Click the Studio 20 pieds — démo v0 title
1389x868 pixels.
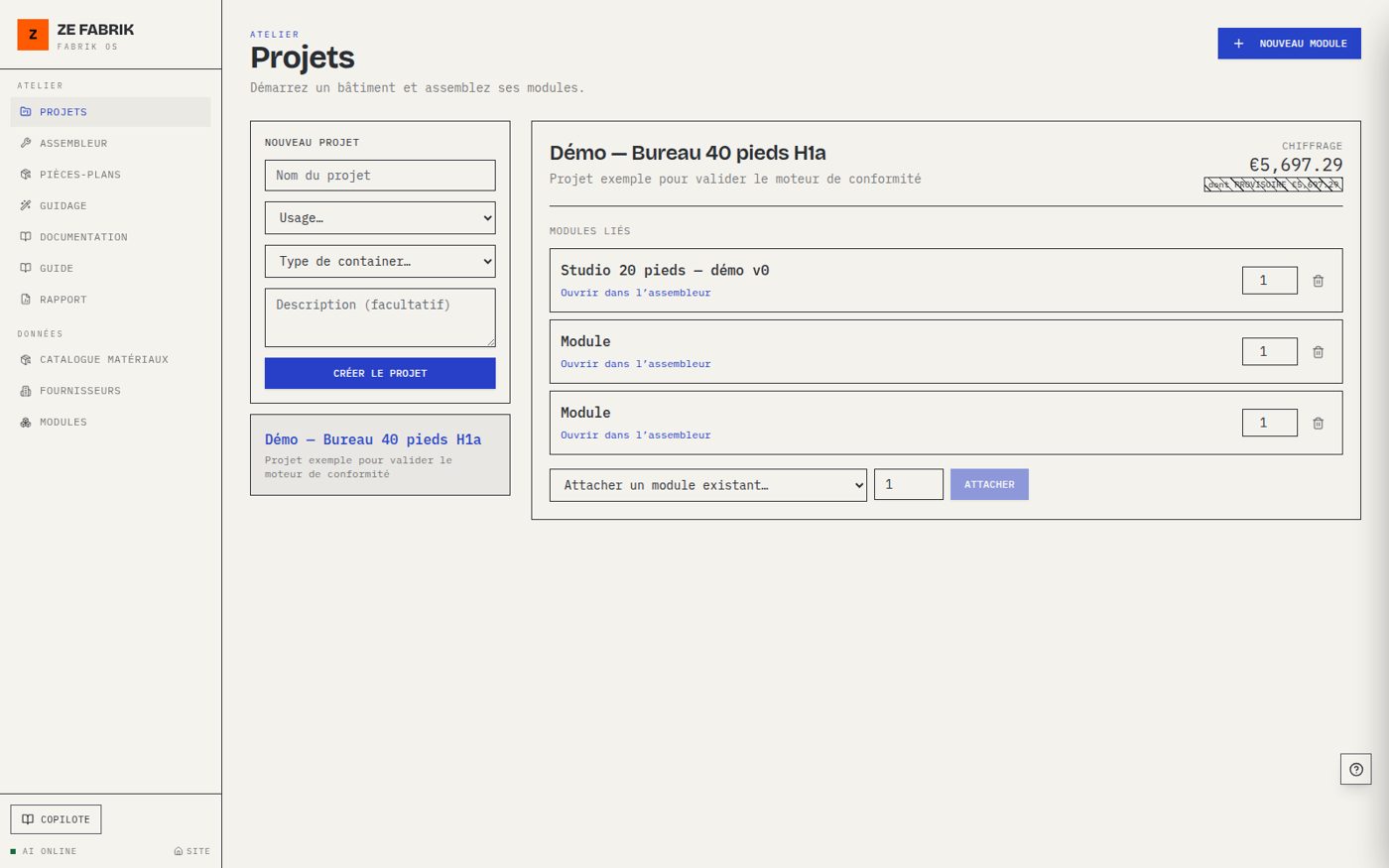(665, 270)
